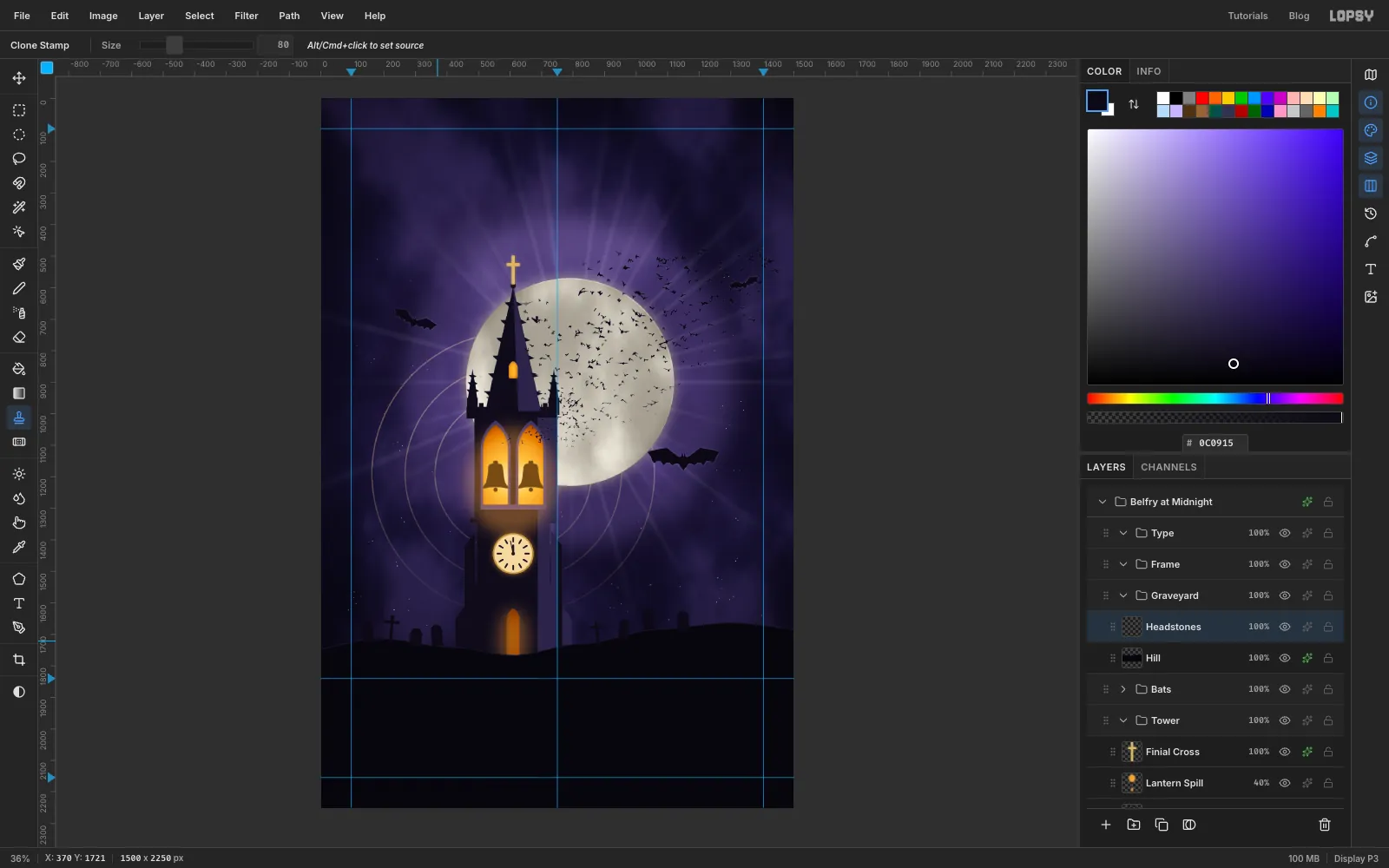
Task: Select the Eyedropper tool
Action: (x=19, y=547)
